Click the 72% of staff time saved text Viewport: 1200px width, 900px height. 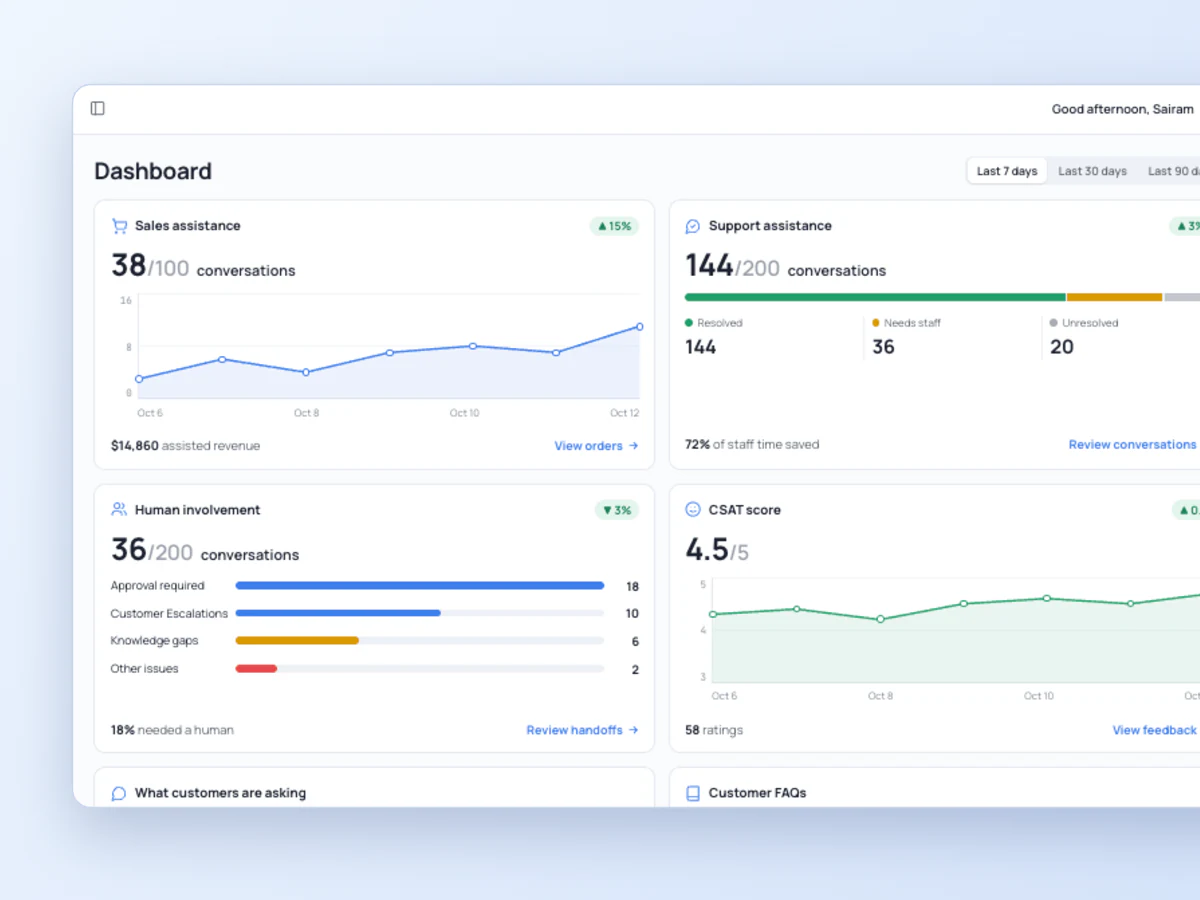[752, 444]
